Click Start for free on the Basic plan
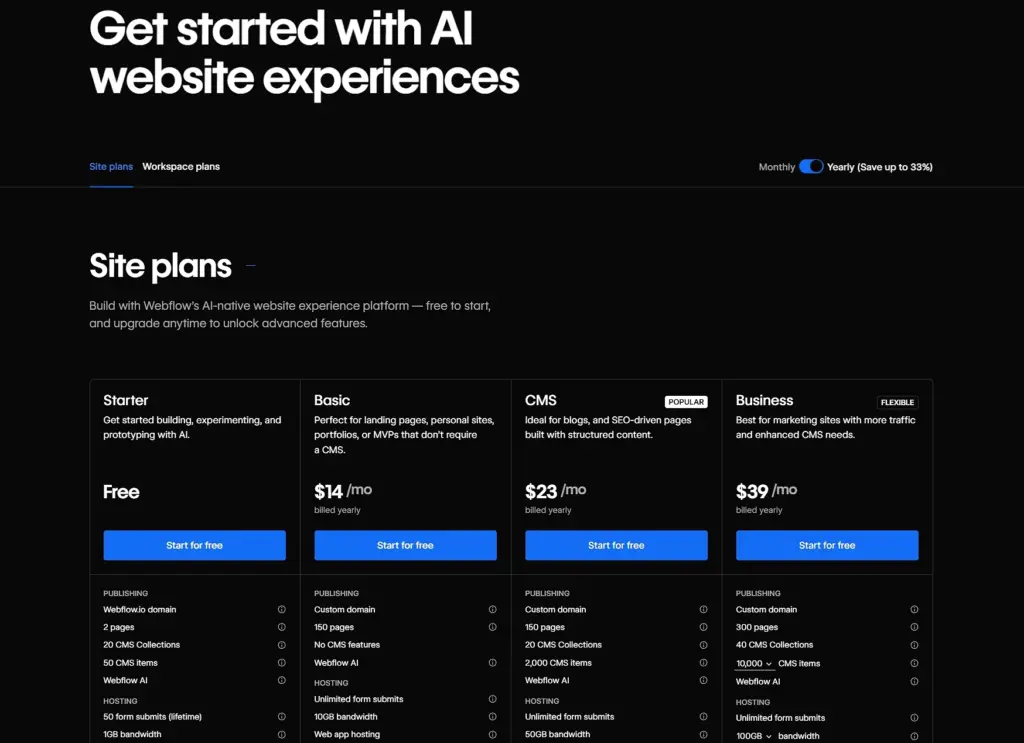This screenshot has height=743, width=1024. [405, 545]
